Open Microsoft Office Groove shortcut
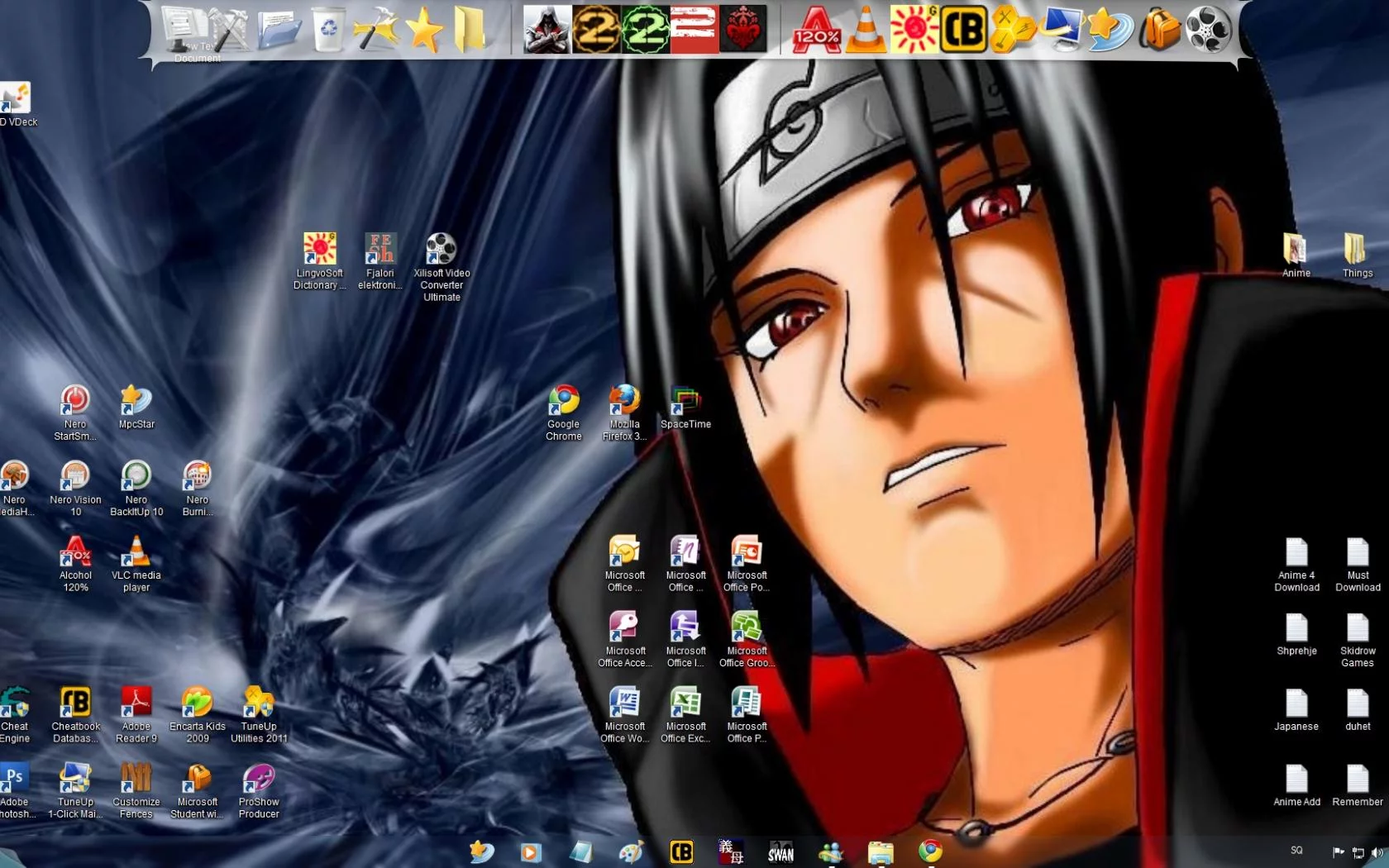The height and width of the screenshot is (868, 1389). pos(747,639)
